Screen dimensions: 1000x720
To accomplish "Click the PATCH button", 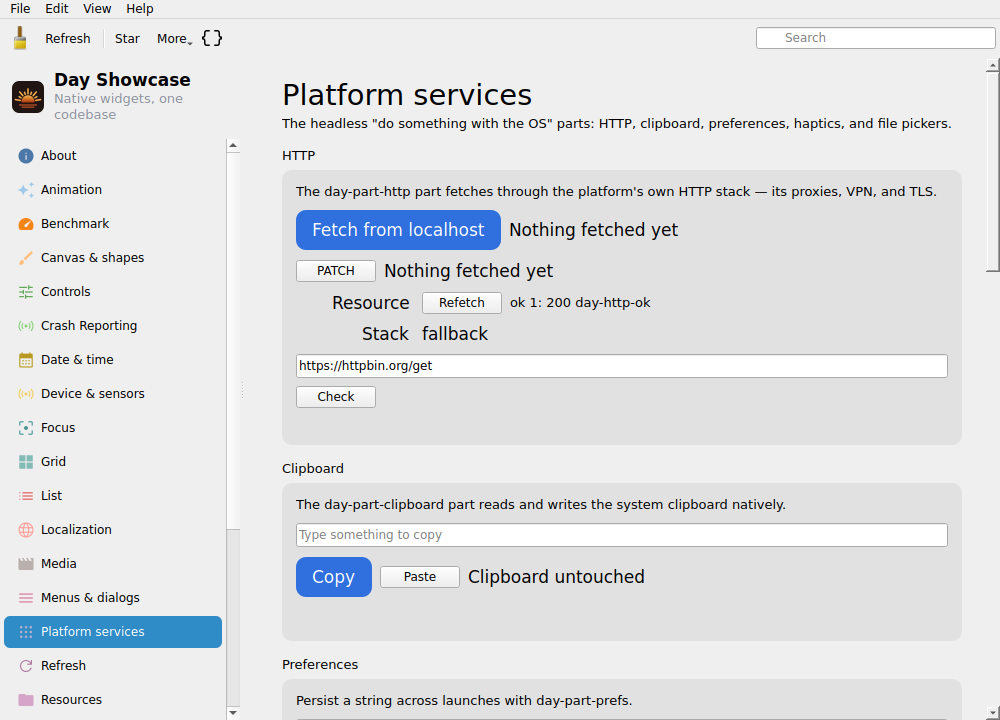I will (x=335, y=271).
